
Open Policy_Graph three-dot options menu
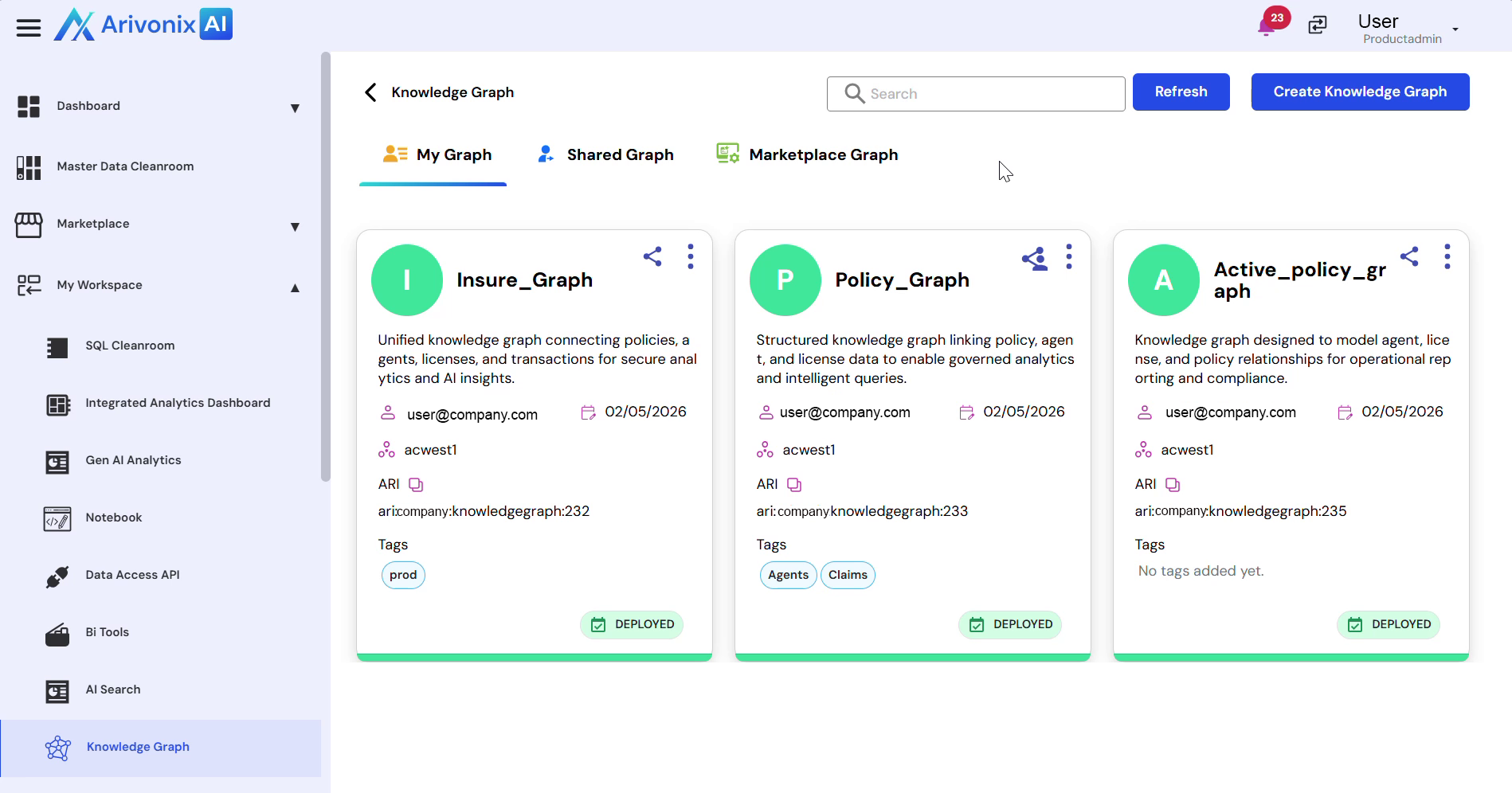[x=1069, y=256]
